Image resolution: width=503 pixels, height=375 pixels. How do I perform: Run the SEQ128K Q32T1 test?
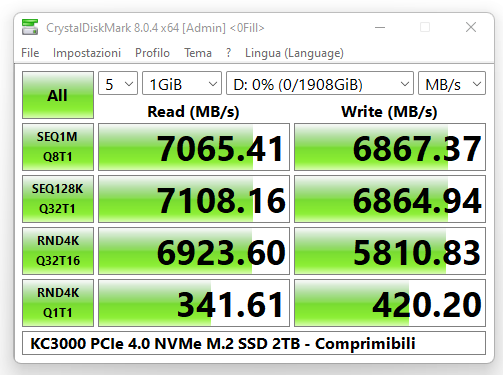[58, 199]
